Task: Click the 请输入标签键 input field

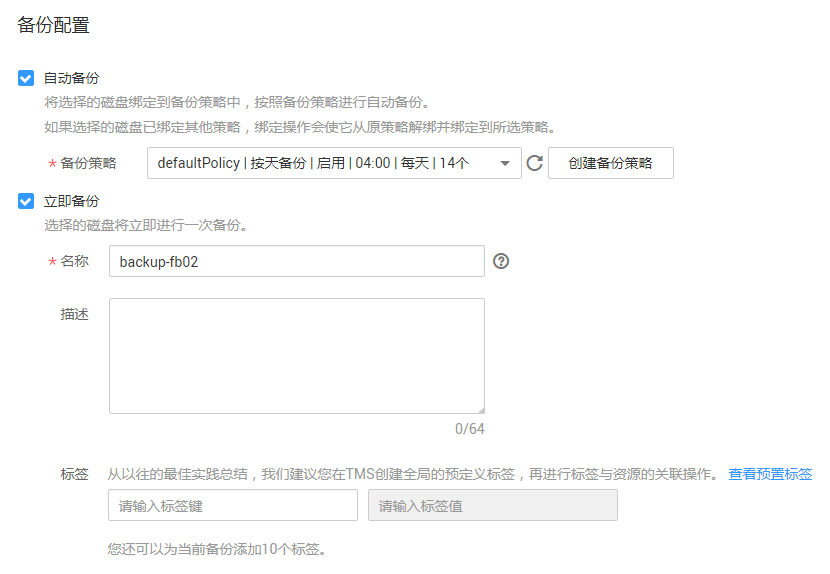Action: [233, 505]
